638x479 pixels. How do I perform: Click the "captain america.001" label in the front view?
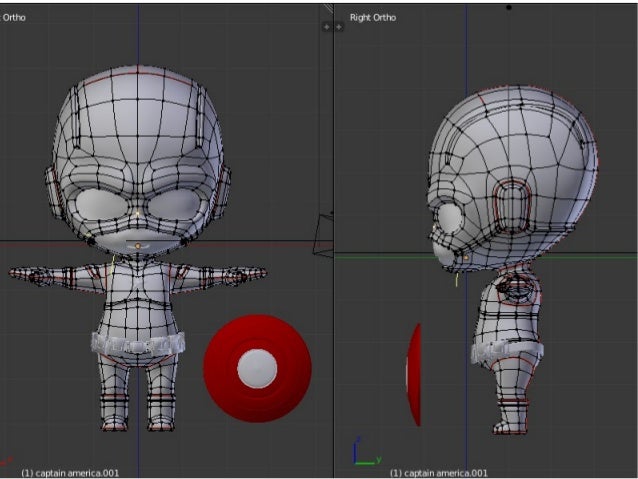[x=70, y=472]
